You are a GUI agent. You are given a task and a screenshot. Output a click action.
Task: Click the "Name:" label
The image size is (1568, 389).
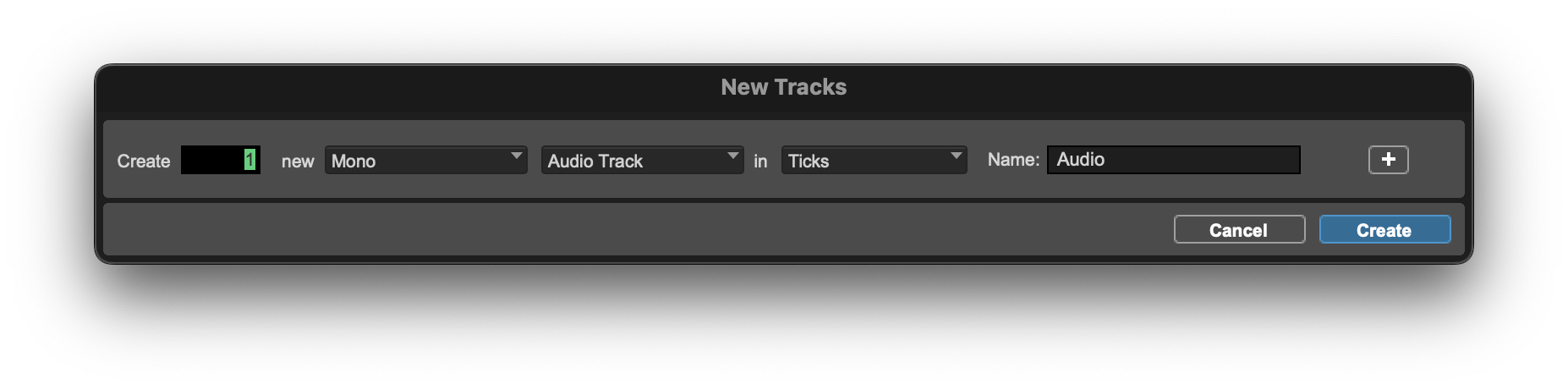tap(1013, 160)
